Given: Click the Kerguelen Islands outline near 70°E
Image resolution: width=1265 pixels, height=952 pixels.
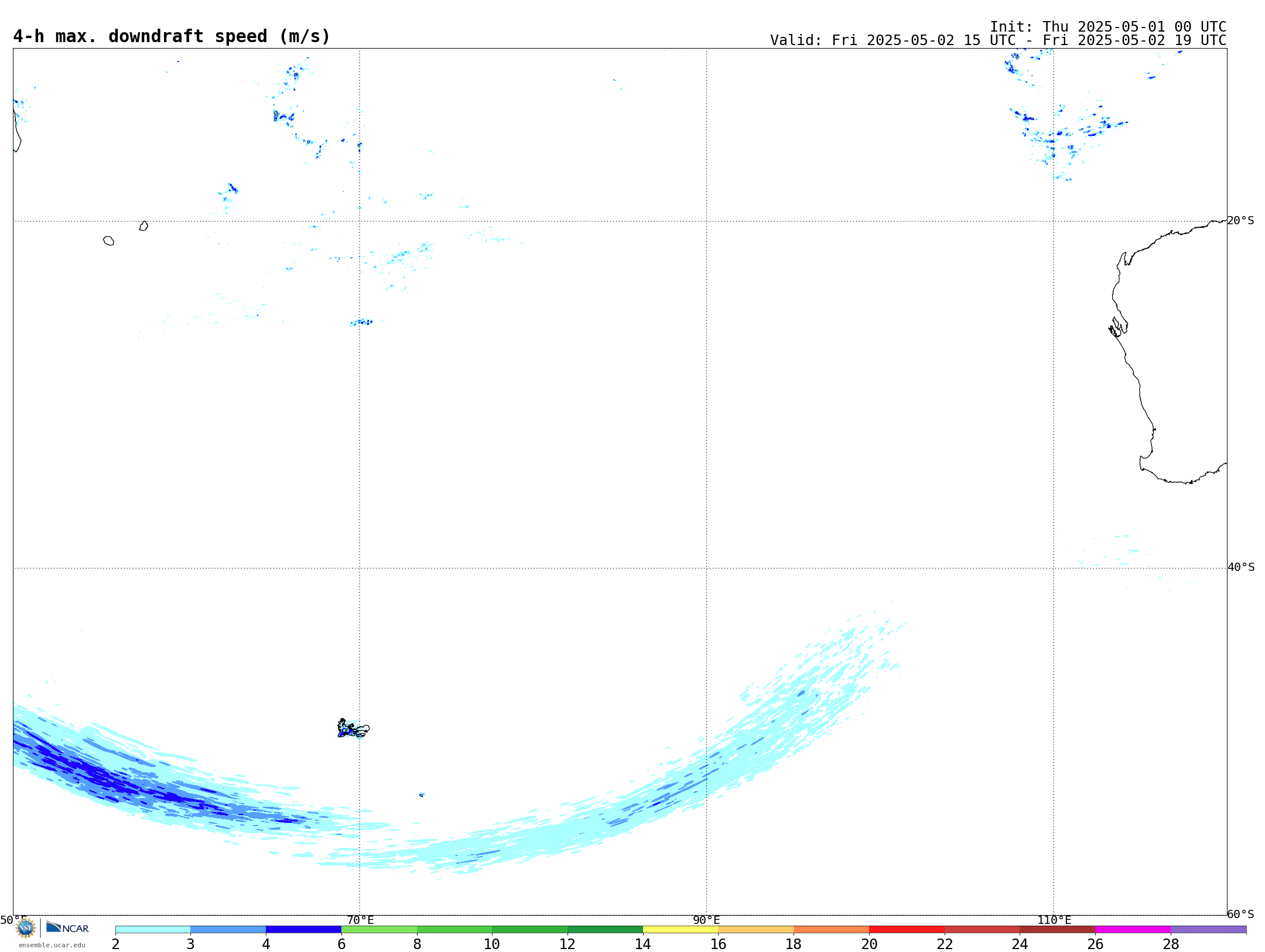Looking at the screenshot, I should (353, 728).
